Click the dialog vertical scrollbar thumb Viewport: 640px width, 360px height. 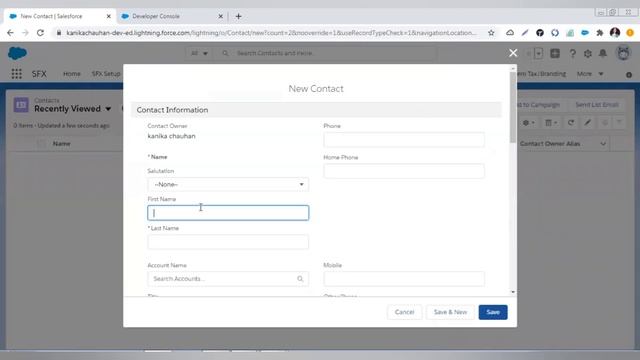(513, 107)
